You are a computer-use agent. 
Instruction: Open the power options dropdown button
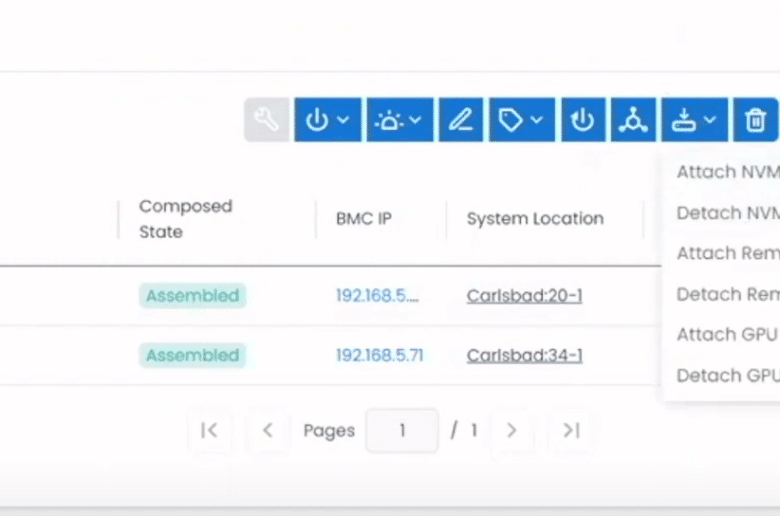tap(328, 120)
